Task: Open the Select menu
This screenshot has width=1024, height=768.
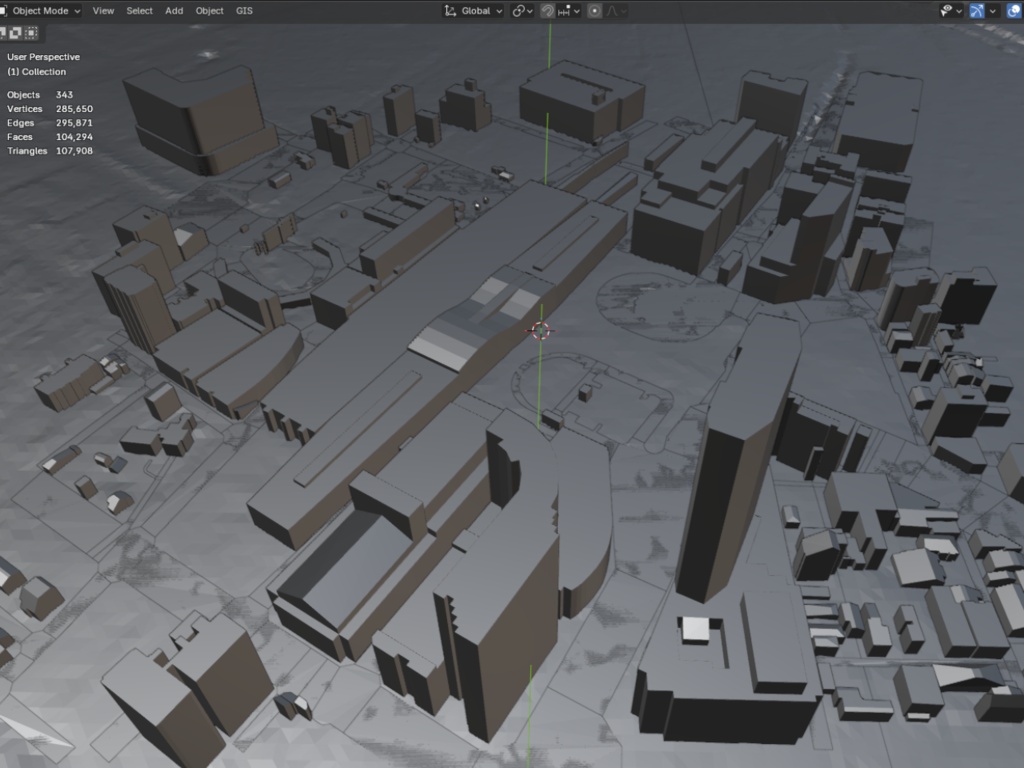Action: pos(139,10)
